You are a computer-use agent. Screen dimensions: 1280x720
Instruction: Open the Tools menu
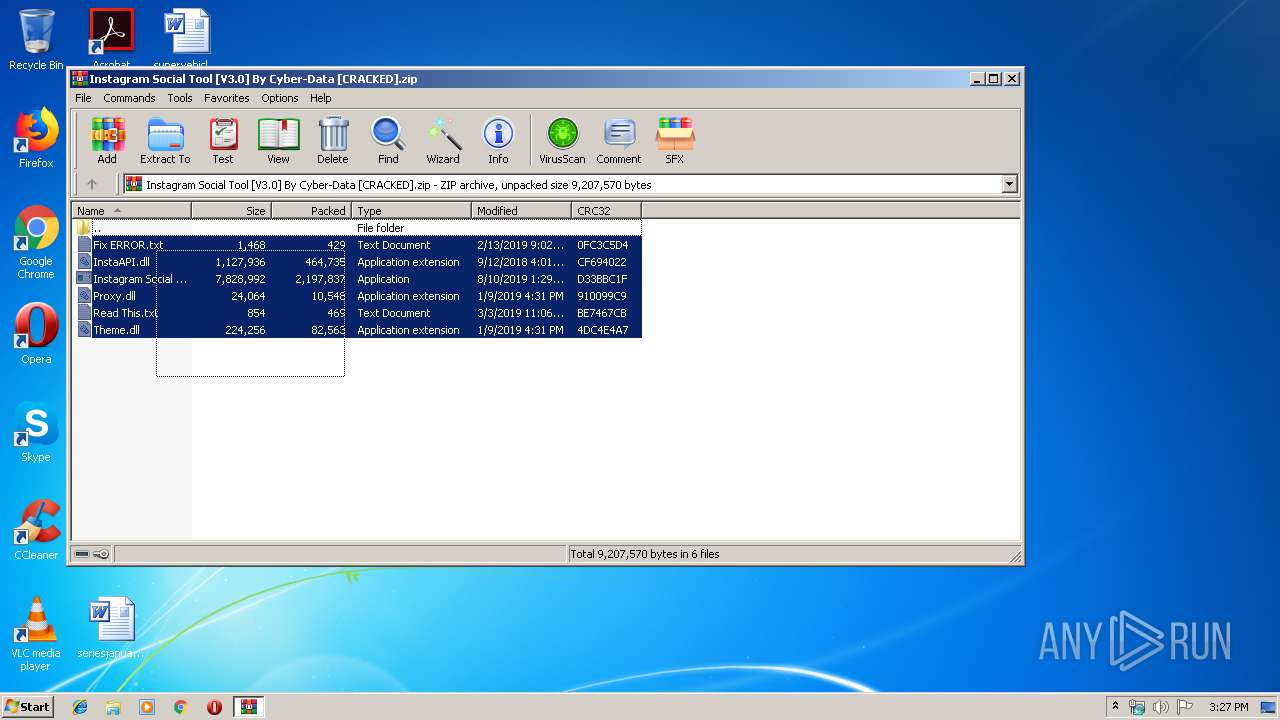click(x=180, y=98)
